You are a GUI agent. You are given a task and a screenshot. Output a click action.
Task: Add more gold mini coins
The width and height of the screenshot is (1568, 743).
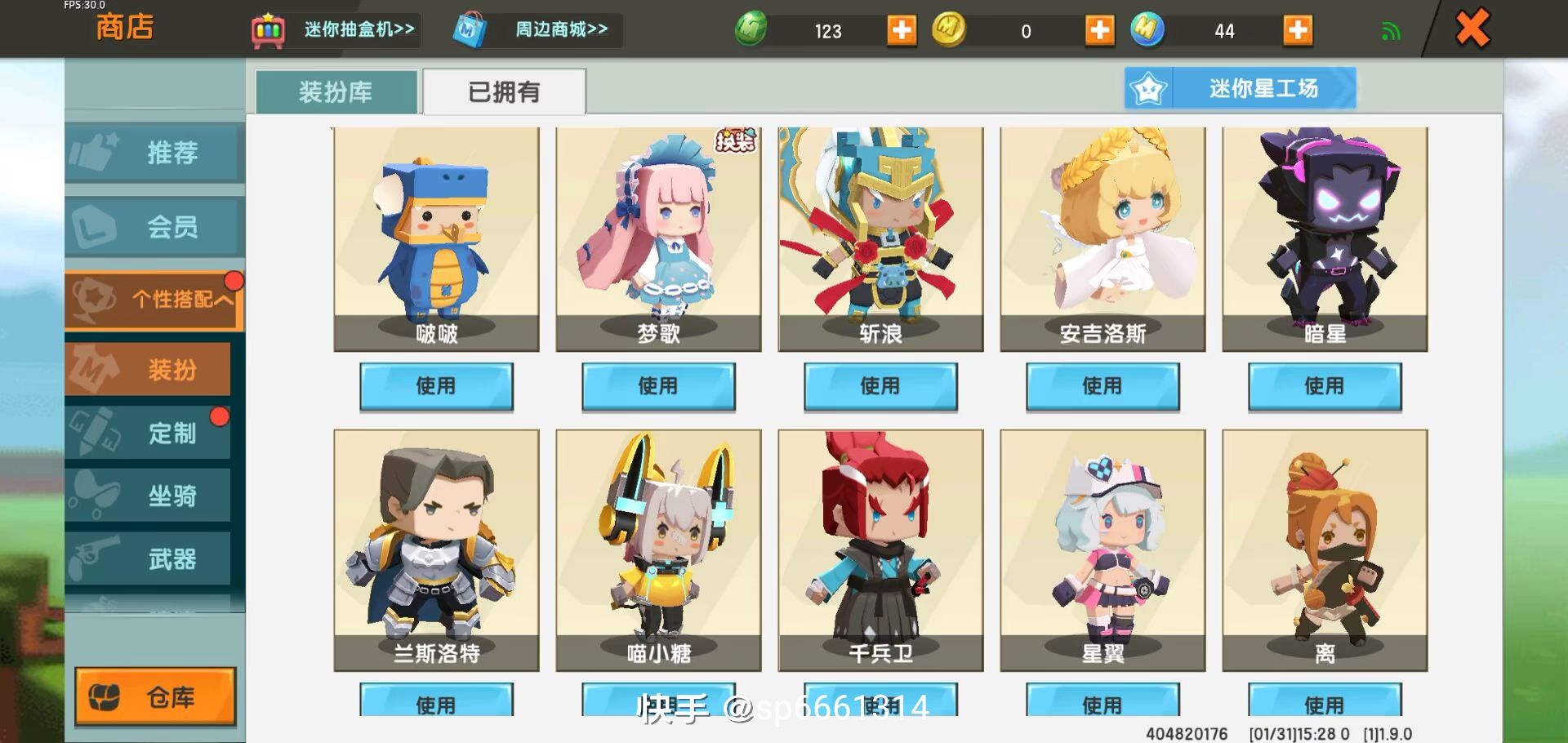click(x=1099, y=30)
